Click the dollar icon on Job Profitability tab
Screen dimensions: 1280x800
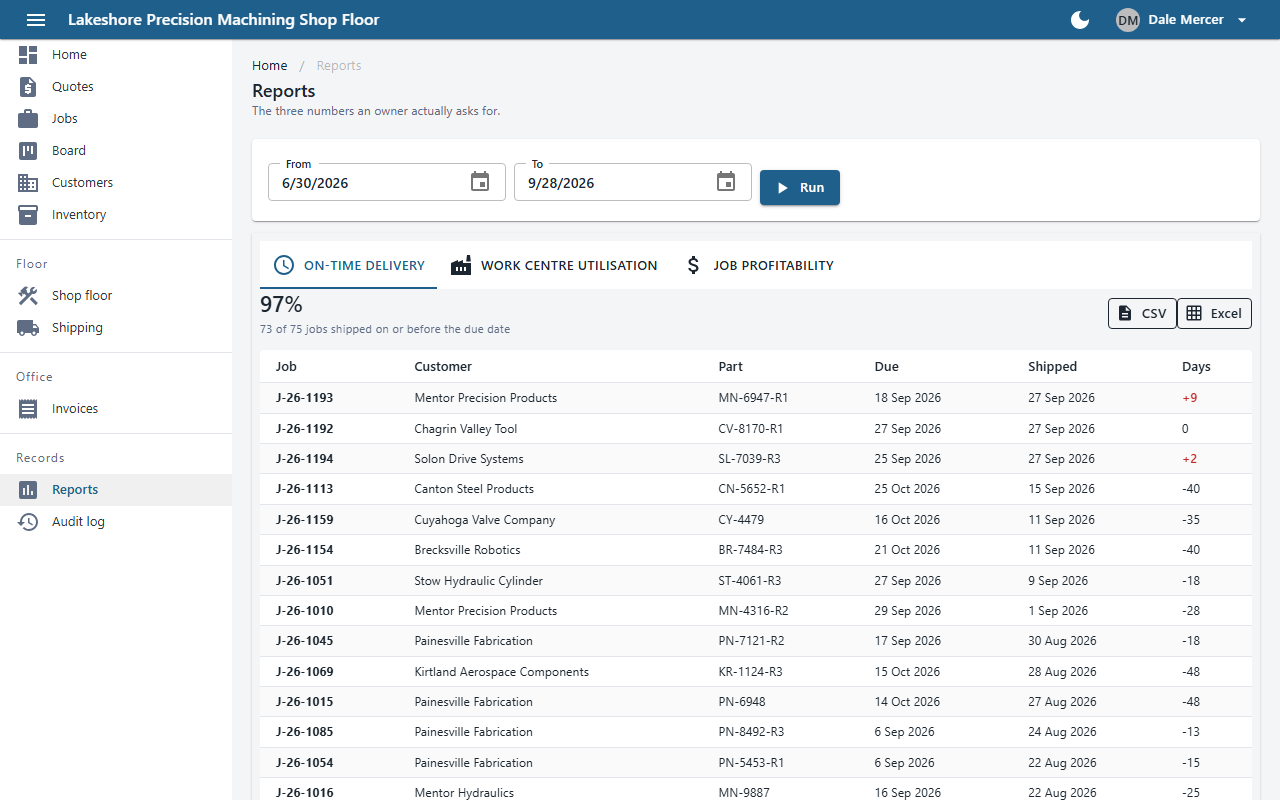[x=693, y=266]
